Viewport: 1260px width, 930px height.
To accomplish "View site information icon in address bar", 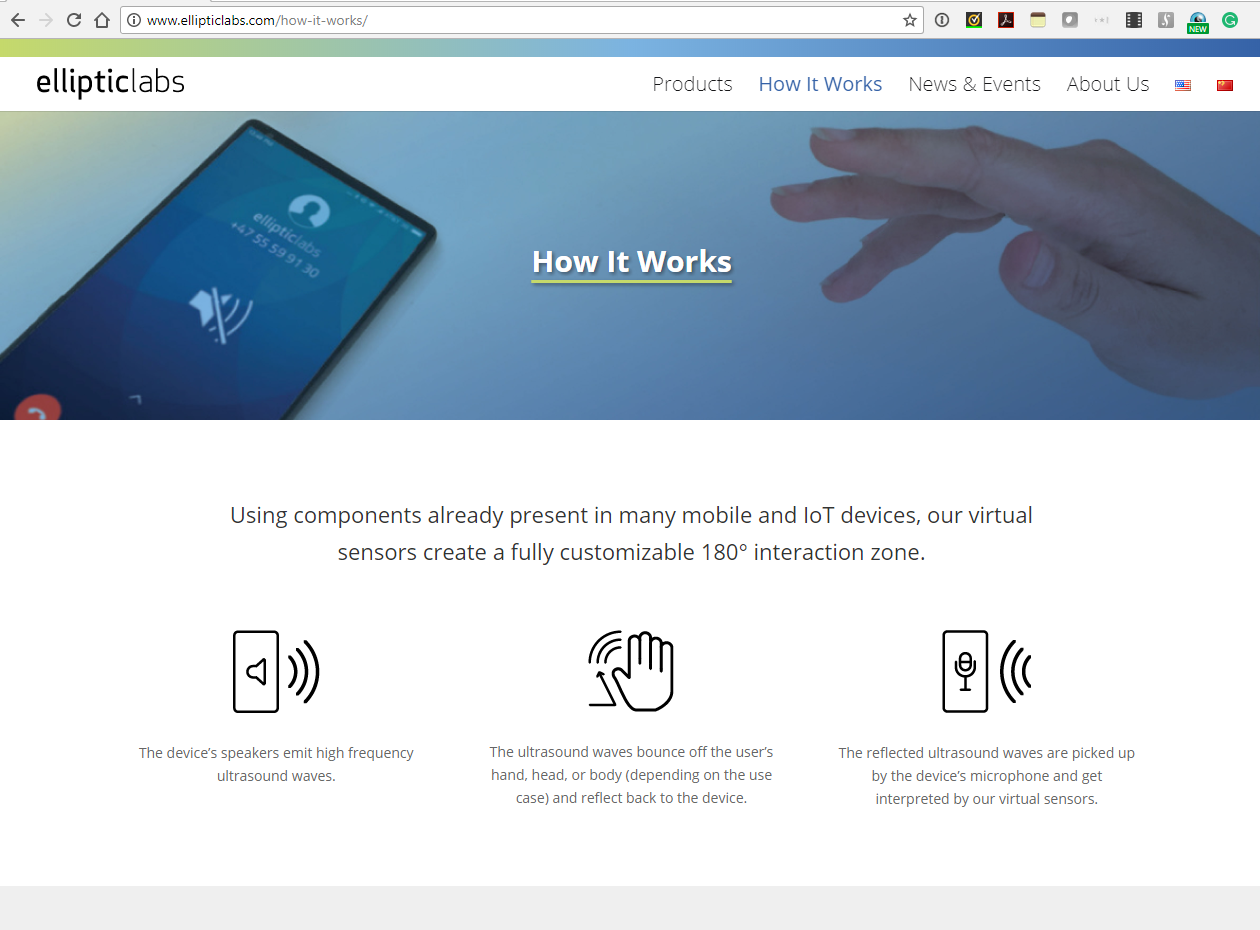I will (x=134, y=20).
